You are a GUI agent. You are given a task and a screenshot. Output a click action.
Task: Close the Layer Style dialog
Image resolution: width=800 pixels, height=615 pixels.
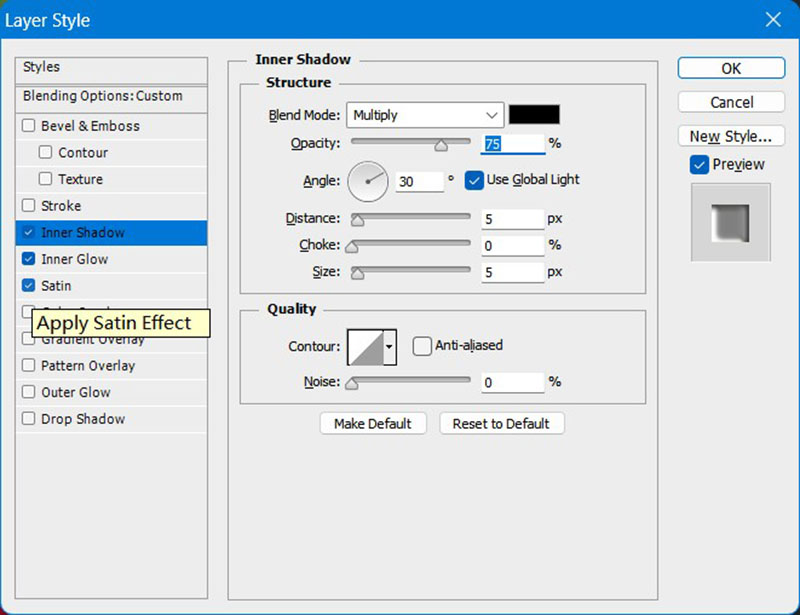coord(773,20)
